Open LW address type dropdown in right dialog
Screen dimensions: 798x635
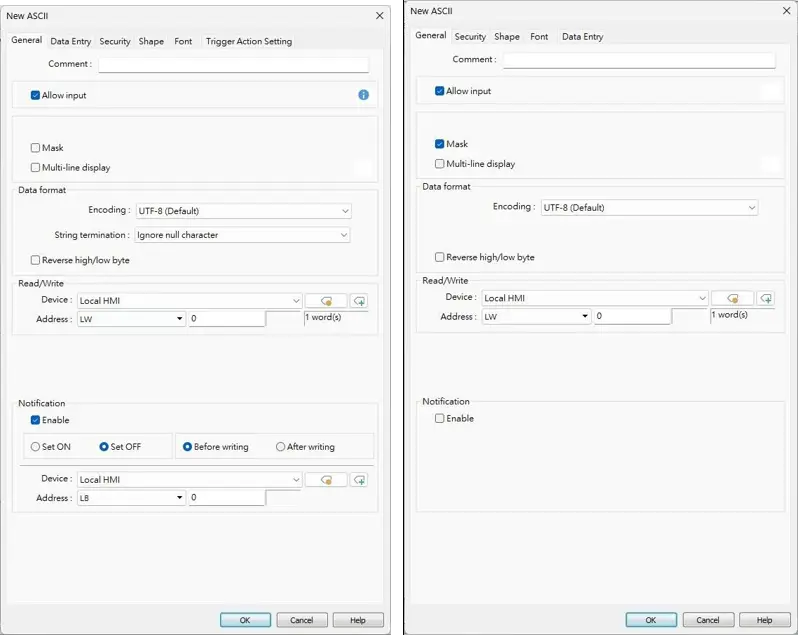536,316
